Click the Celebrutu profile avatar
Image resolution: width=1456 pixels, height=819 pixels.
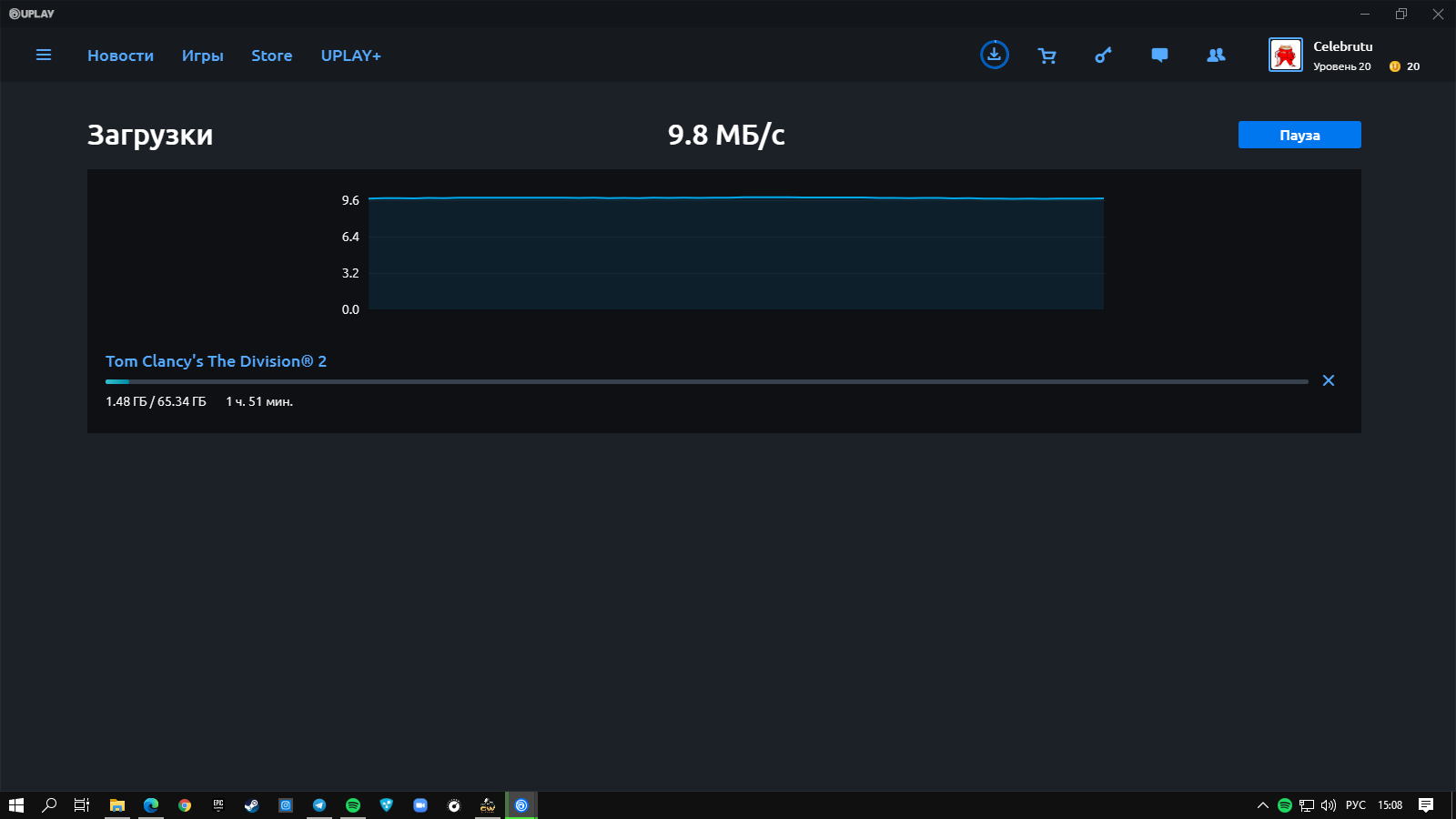(1286, 56)
